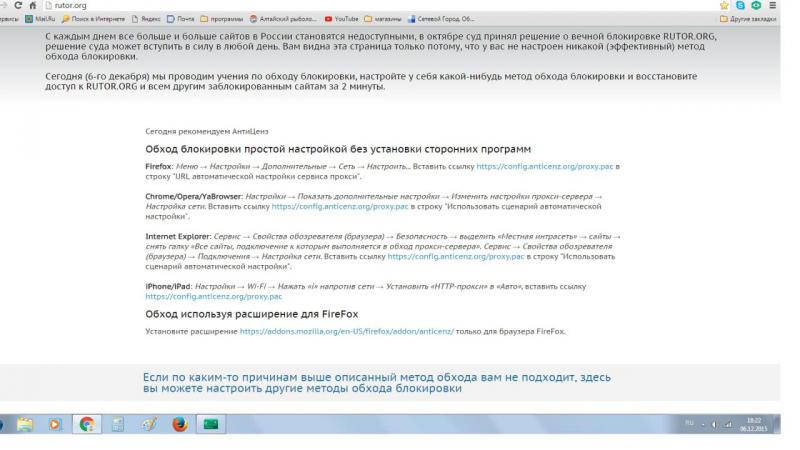800x450 pixels.
Task: Click the rutor.org address bar
Action: tap(378, 5)
